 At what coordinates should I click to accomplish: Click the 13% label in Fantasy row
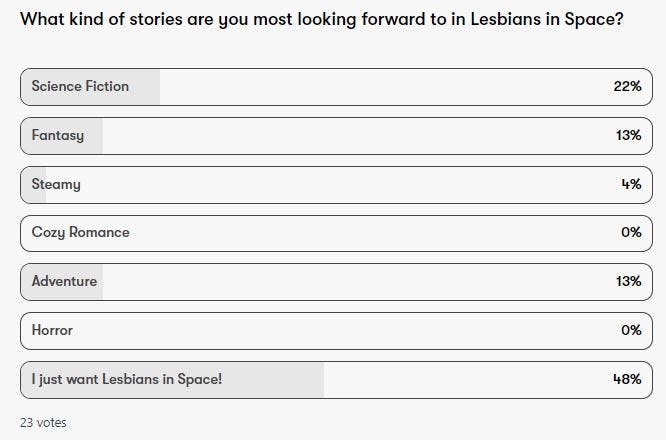628,135
